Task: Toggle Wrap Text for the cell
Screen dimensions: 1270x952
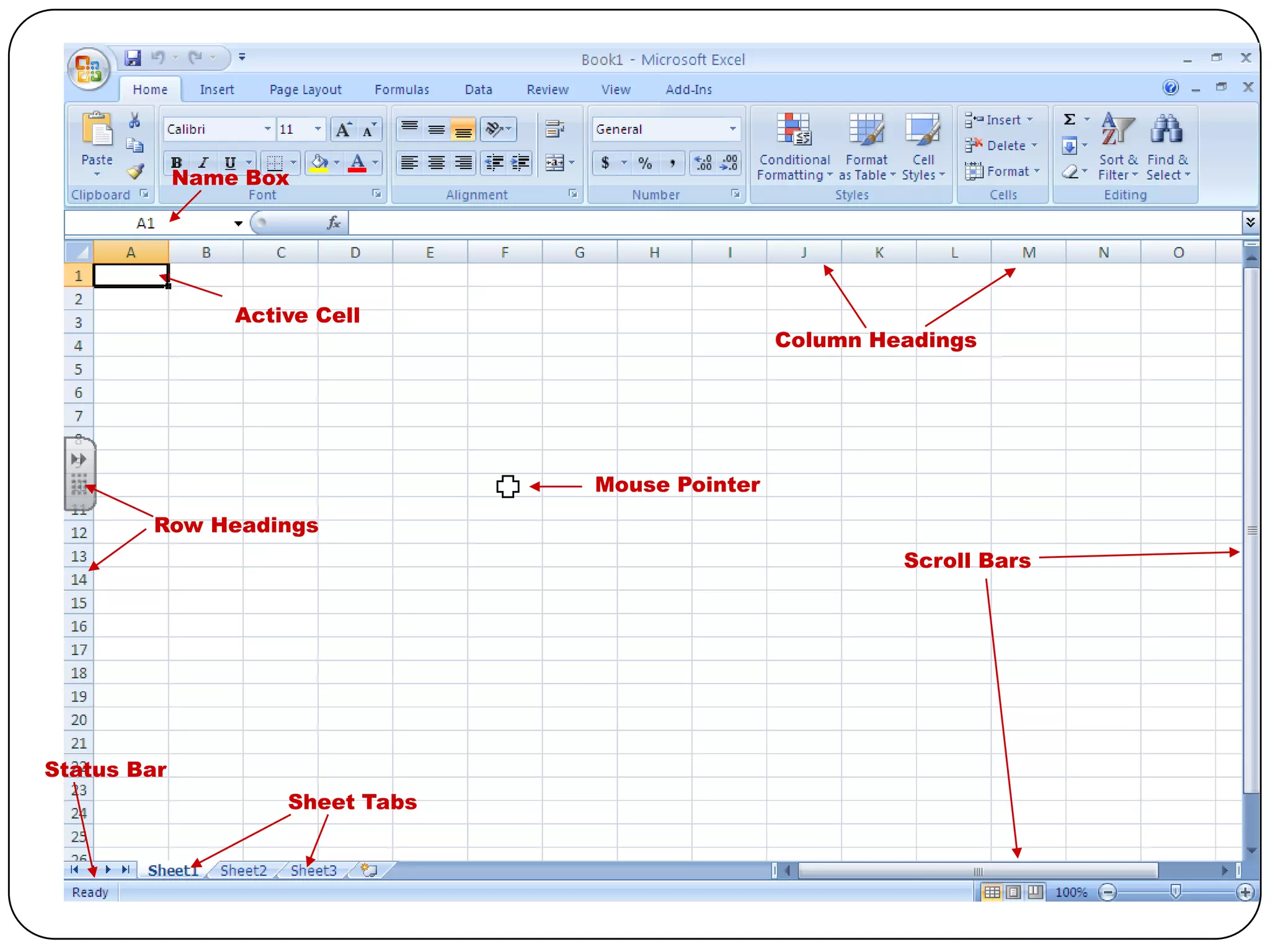Action: tap(554, 129)
